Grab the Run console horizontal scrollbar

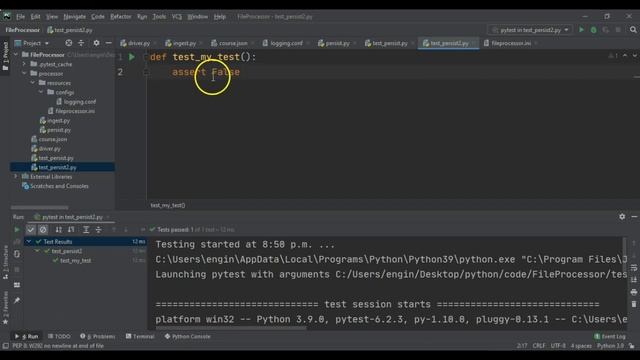point(231,328)
